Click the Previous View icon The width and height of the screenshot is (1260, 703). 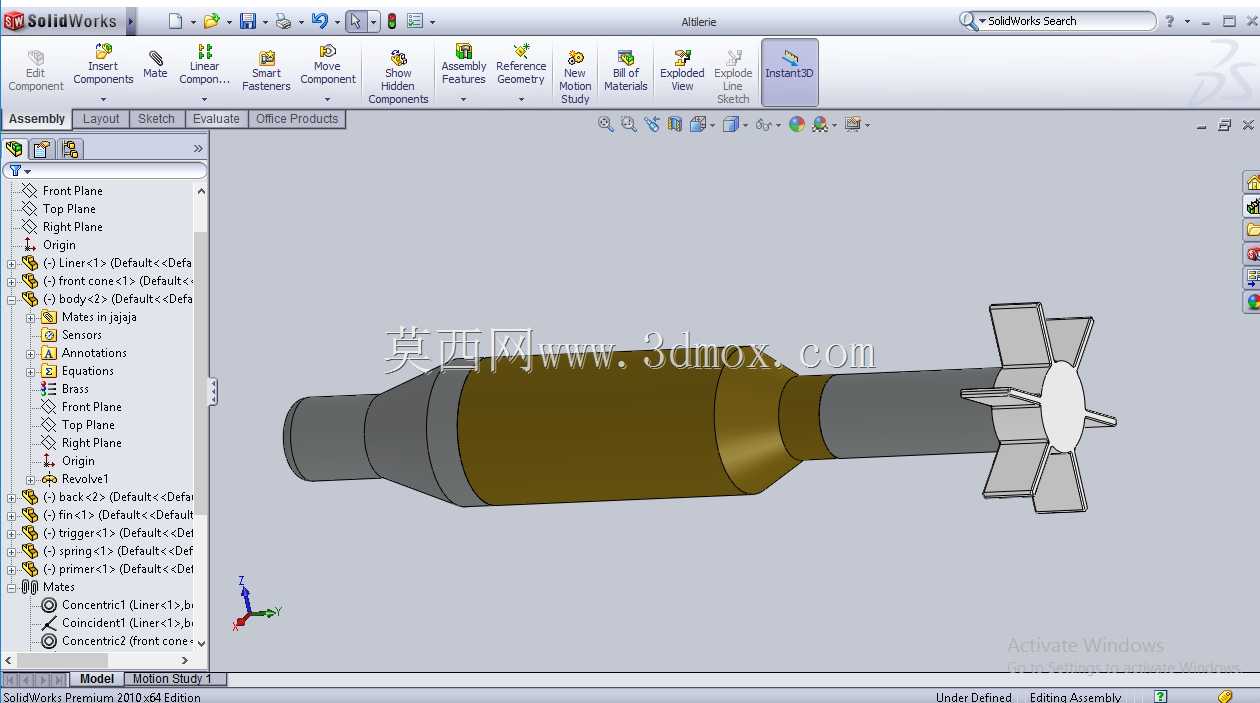pyautogui.click(x=652, y=124)
